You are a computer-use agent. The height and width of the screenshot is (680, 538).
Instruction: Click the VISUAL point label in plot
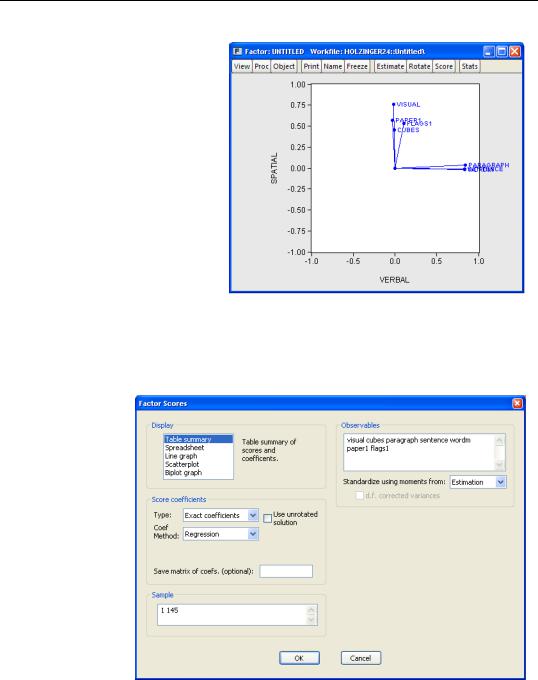[408, 105]
